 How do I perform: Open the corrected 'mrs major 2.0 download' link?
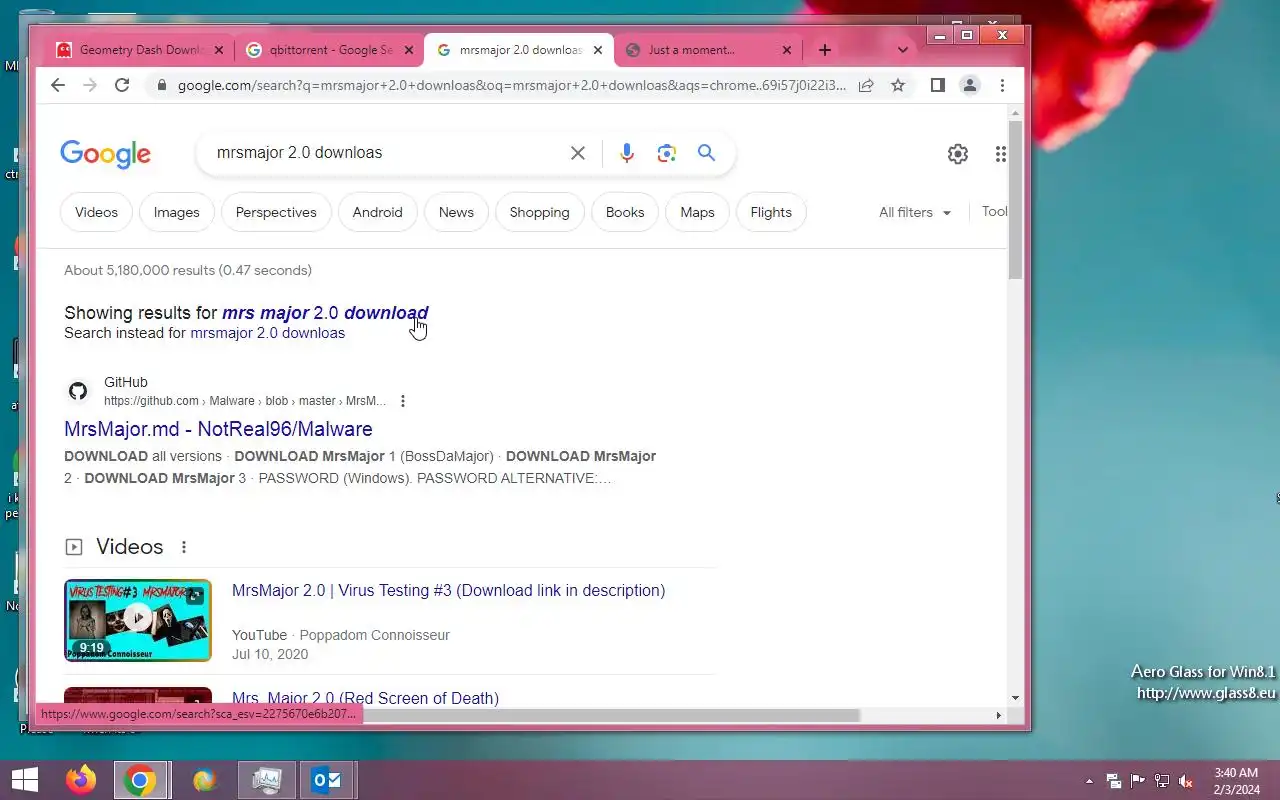point(325,313)
